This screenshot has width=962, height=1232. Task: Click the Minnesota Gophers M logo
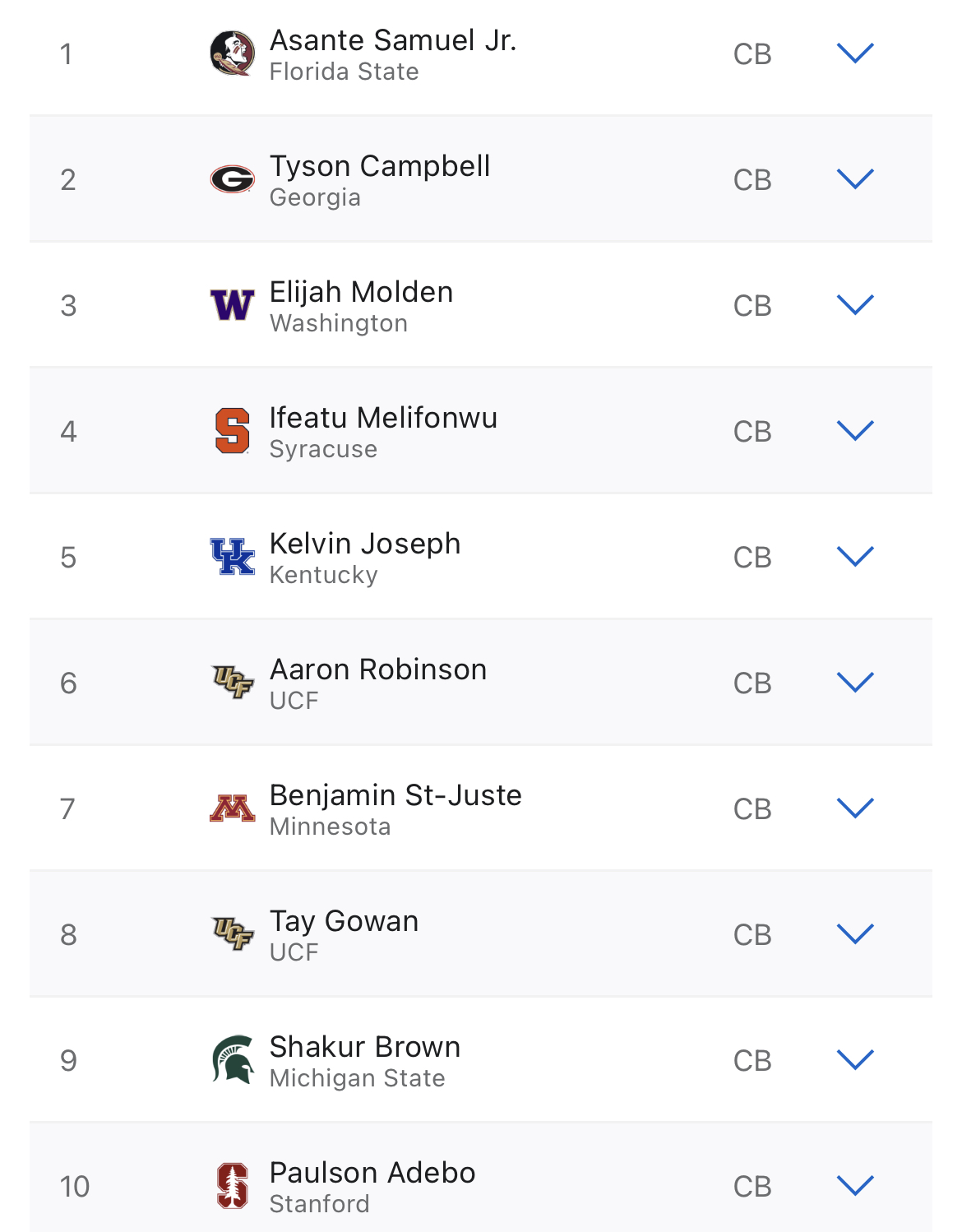tap(232, 808)
